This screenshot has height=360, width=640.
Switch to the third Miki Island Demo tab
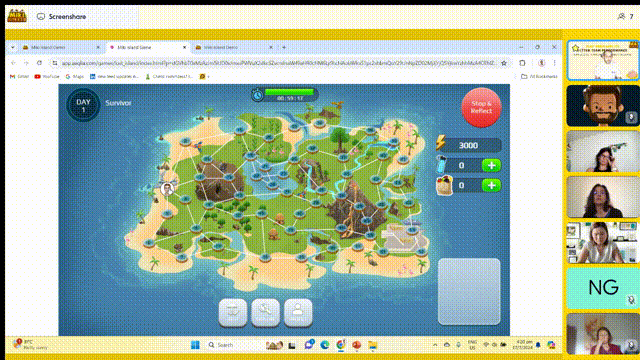pyautogui.click(x=233, y=47)
